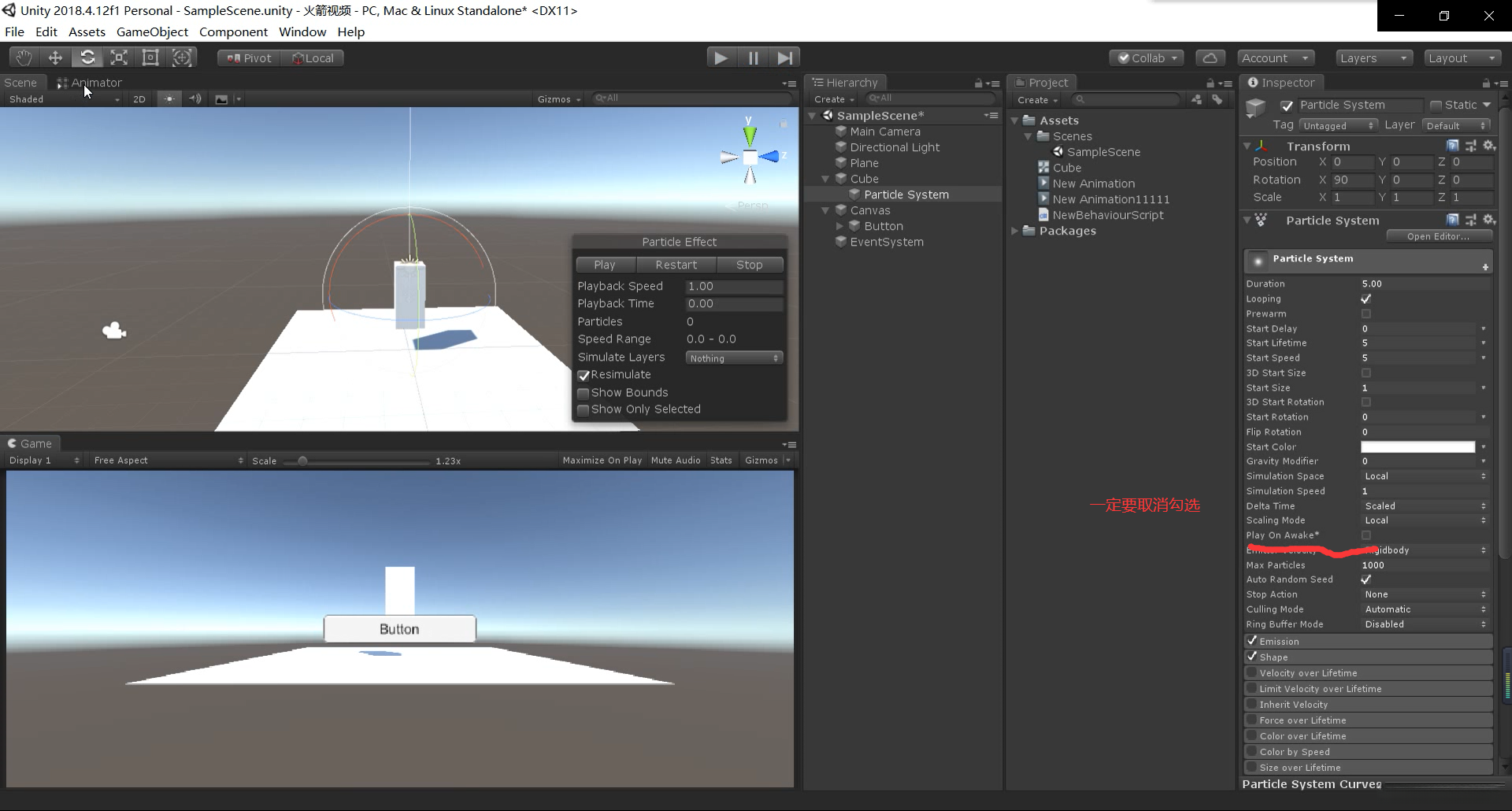Image resolution: width=1512 pixels, height=811 pixels.
Task: Open the Tag dropdown
Action: [x=1338, y=126]
